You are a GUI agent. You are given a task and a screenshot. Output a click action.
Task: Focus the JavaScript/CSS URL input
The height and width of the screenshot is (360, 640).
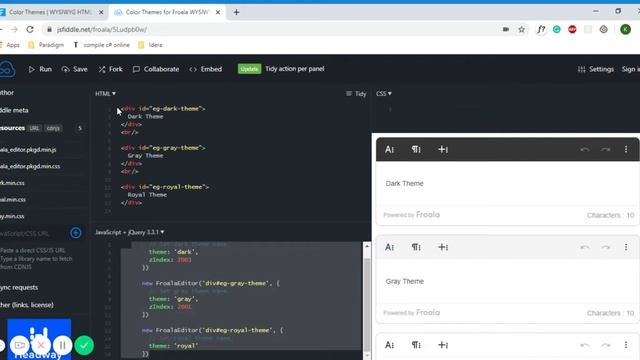pos(33,233)
